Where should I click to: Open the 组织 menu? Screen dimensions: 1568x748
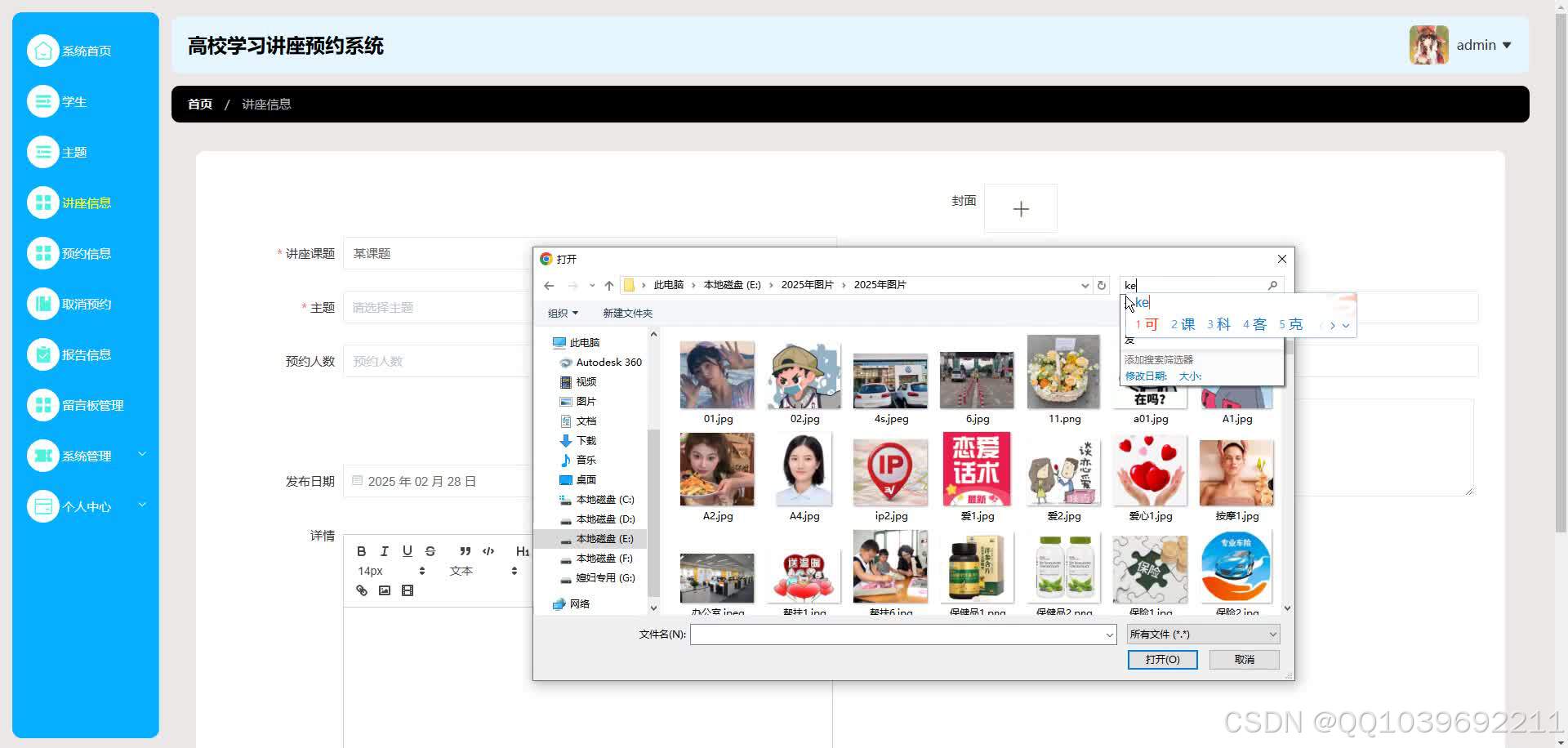click(563, 313)
